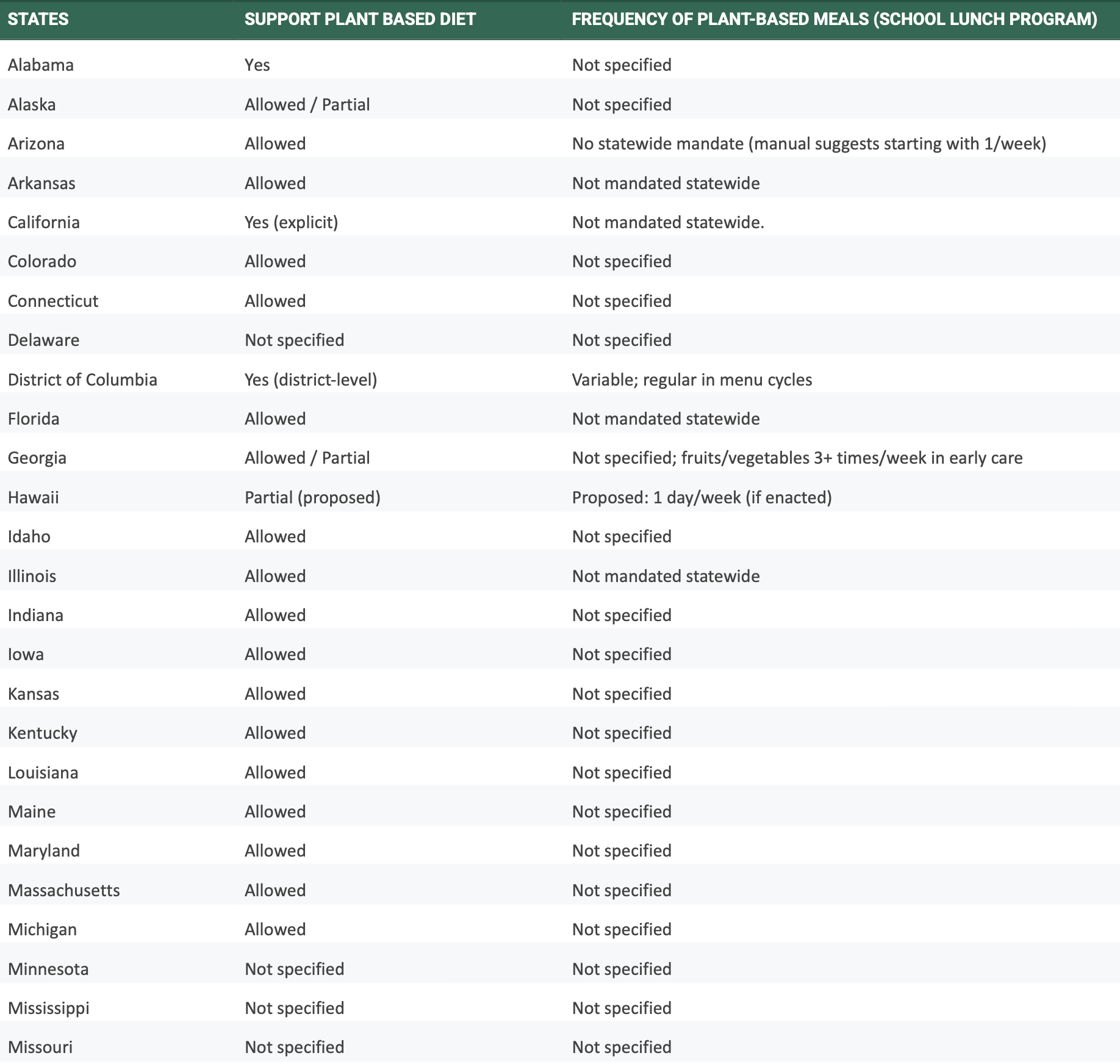Click the Frequency of Plant-Based Meals header

[834, 19]
